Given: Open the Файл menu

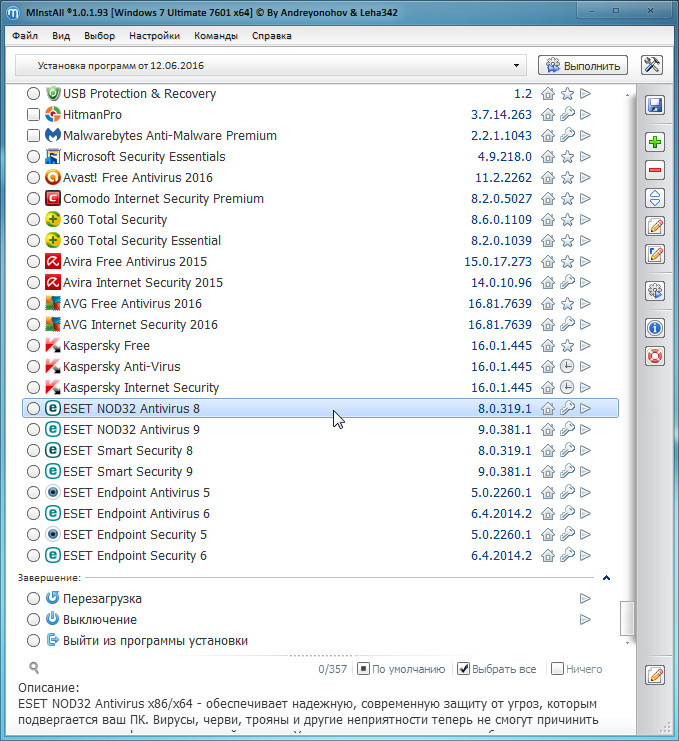Looking at the screenshot, I should tap(25, 36).
